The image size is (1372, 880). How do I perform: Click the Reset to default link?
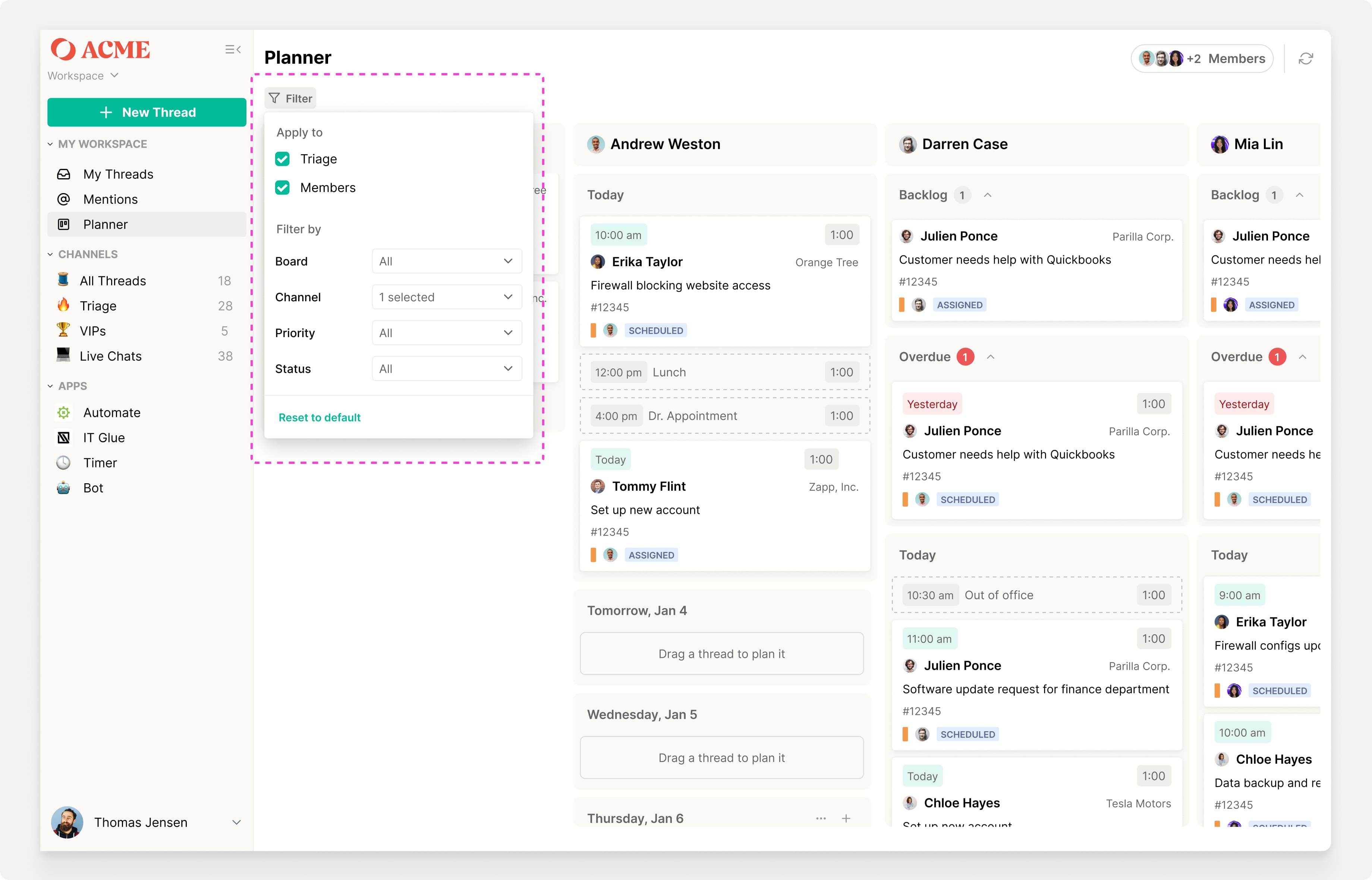319,418
